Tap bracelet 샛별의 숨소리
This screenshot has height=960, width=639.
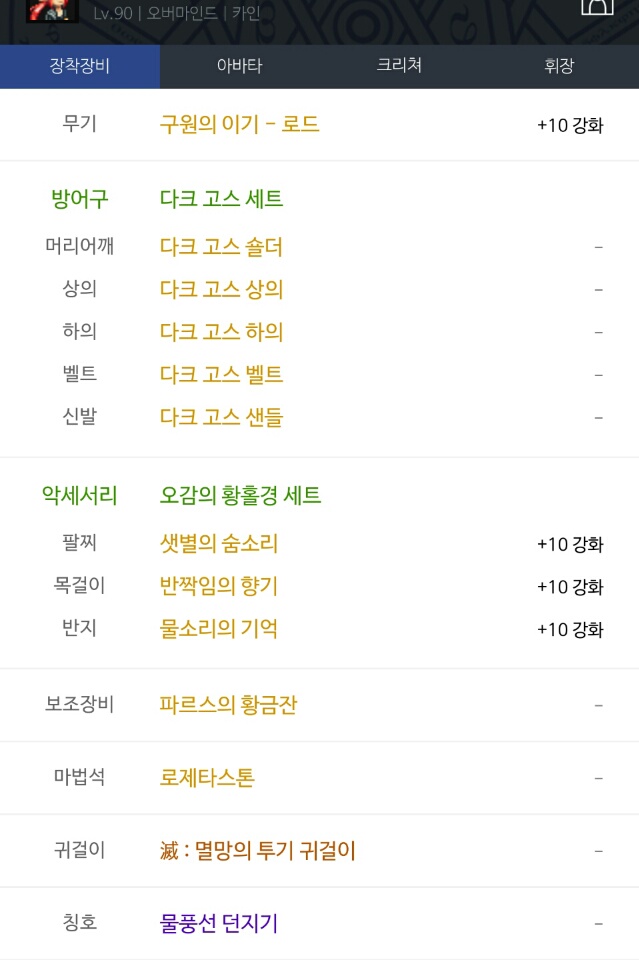point(219,544)
